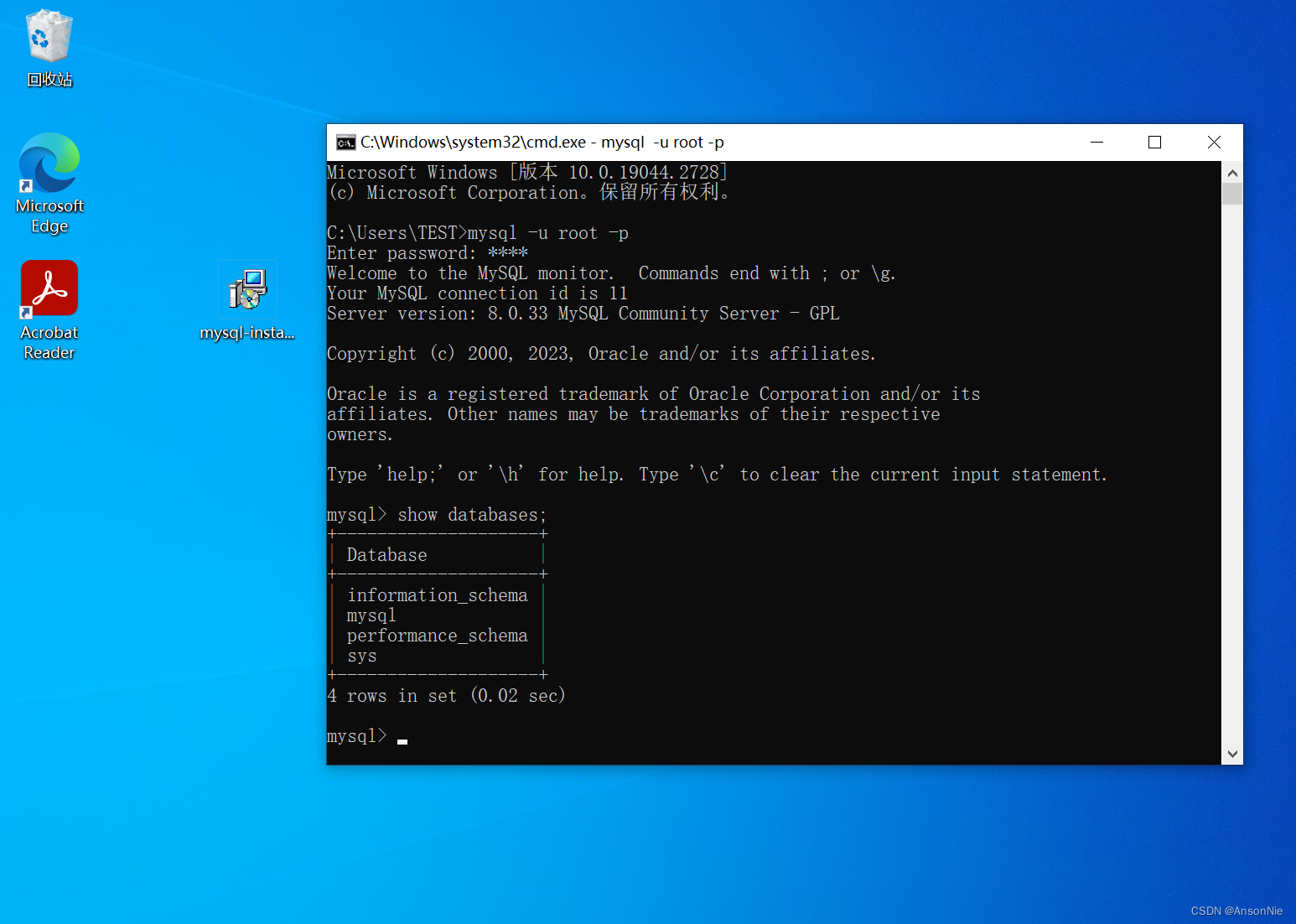Click the 'Your MySQL connection id is 11' line
The height and width of the screenshot is (924, 1296).
(x=477, y=293)
